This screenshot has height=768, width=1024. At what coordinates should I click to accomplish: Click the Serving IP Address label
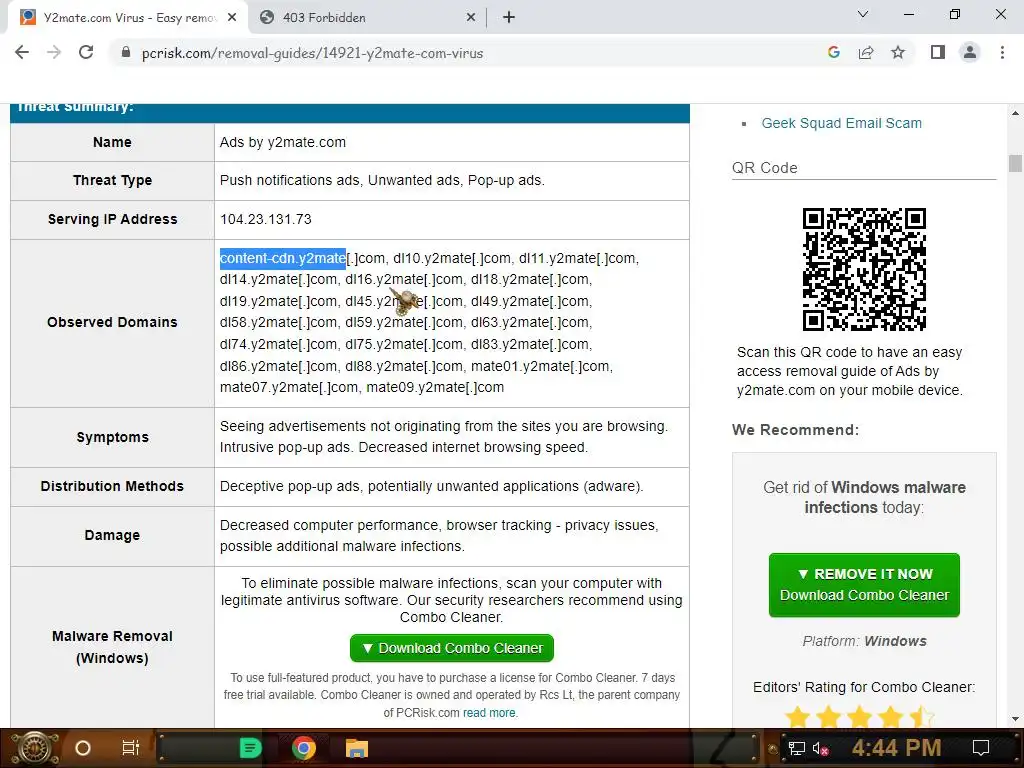pos(112,219)
